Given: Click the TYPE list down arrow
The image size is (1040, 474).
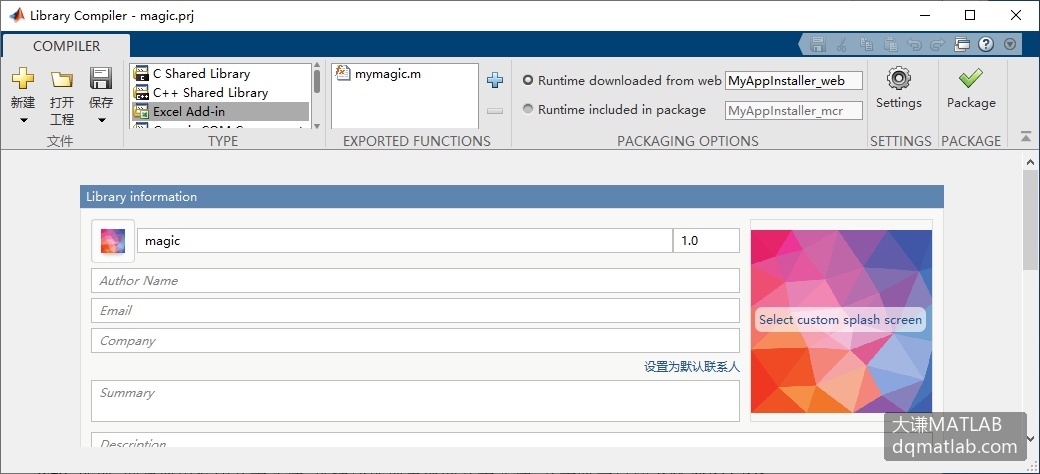Looking at the screenshot, I should tap(317, 125).
